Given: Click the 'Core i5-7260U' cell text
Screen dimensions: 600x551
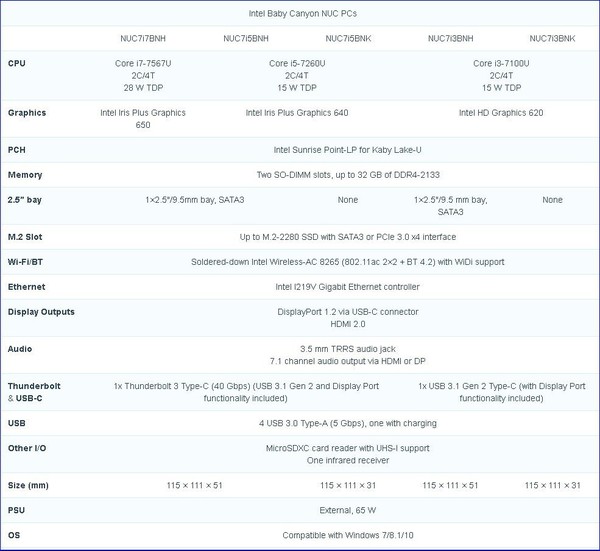Looking at the screenshot, I should (297, 64).
